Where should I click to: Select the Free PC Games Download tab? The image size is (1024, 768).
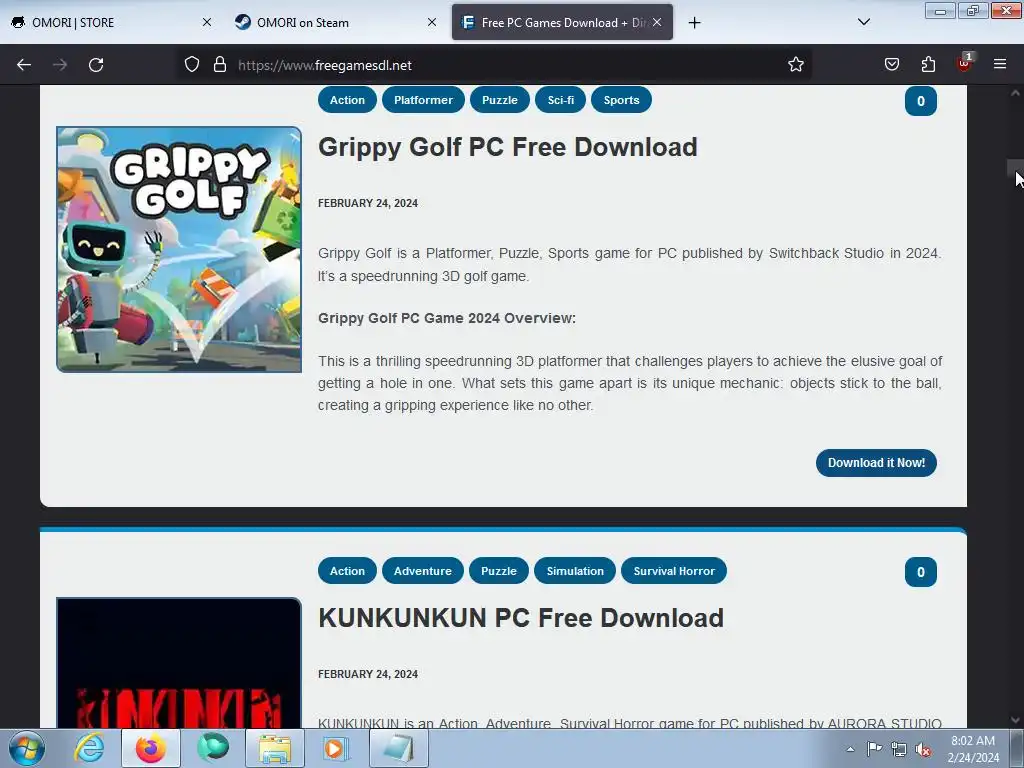(562, 22)
